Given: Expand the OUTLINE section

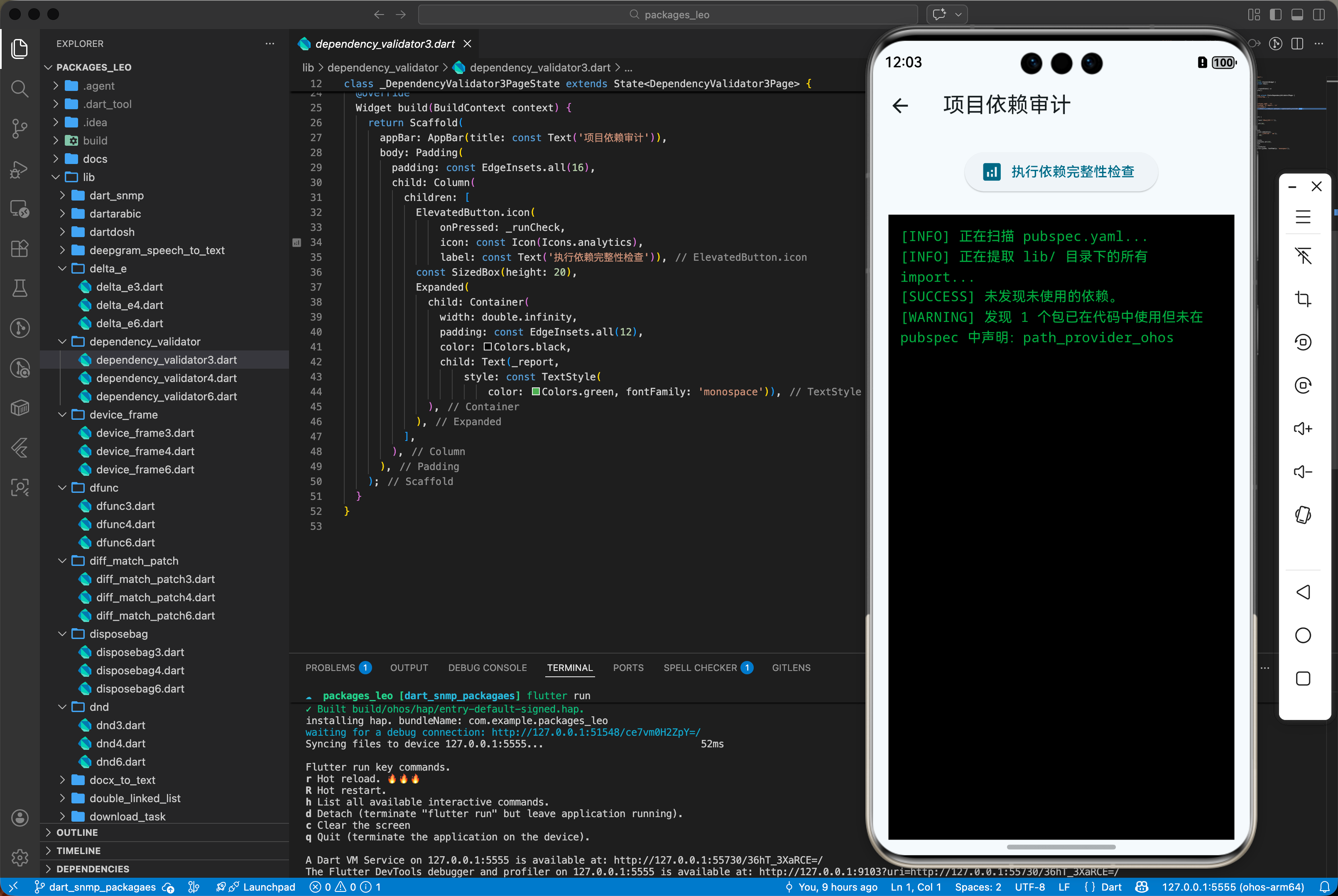Looking at the screenshot, I should 76,832.
